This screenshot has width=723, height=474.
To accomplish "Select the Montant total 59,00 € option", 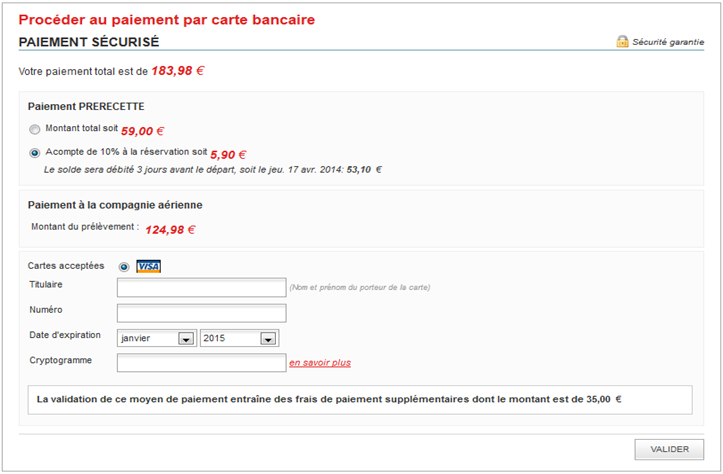I will tap(35, 130).
